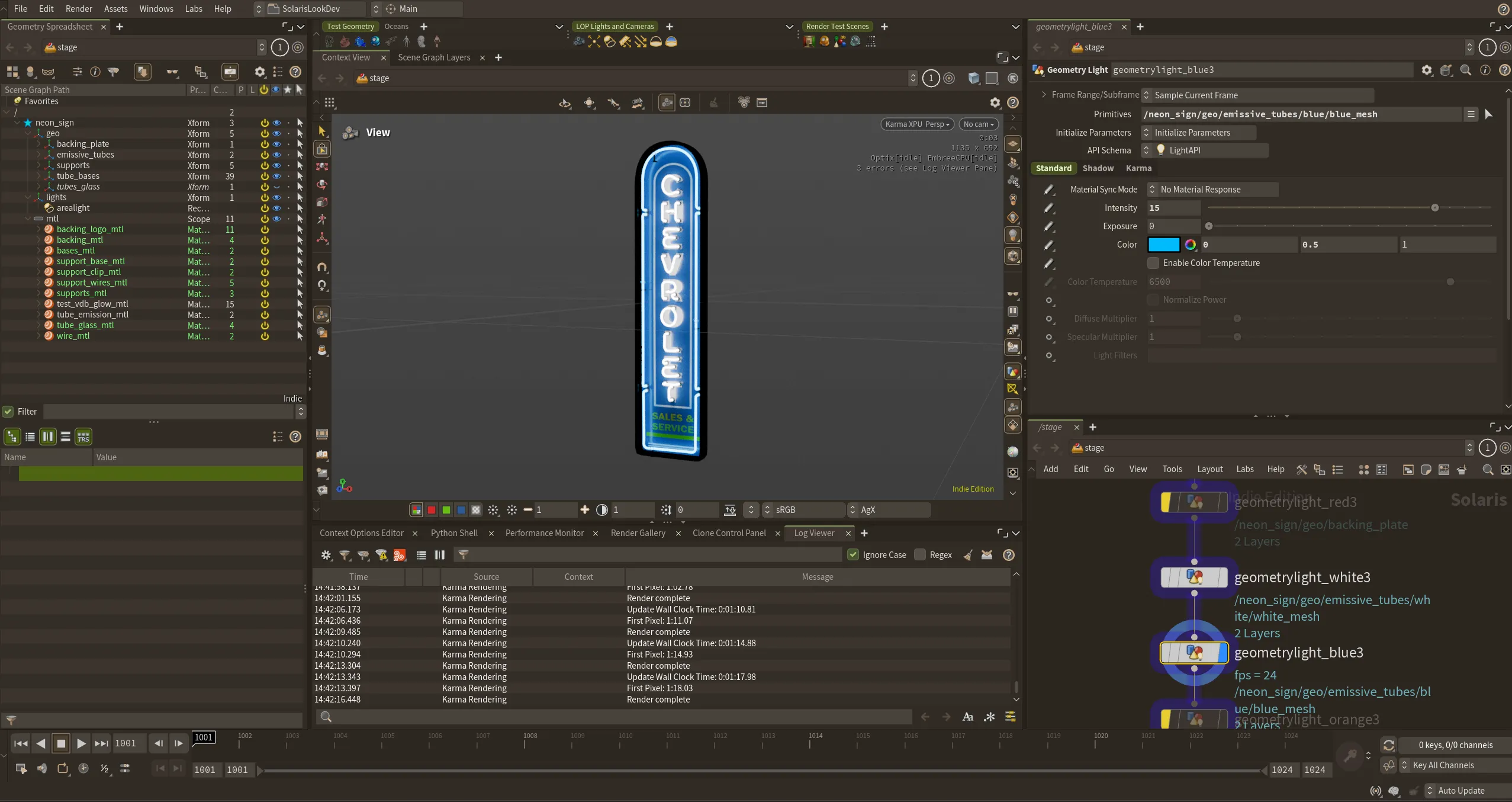1512x802 pixels.
Task: Toggle activation power icon for tube_glass_mtl
Action: click(265, 325)
